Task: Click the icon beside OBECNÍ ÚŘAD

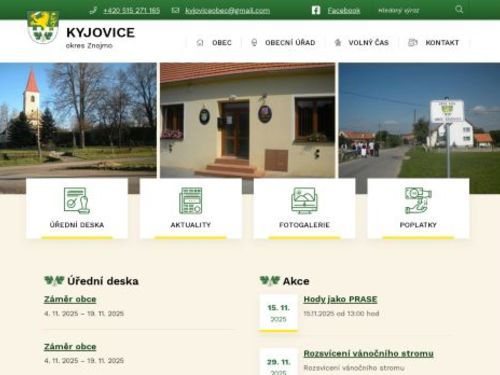Action: [x=254, y=43]
